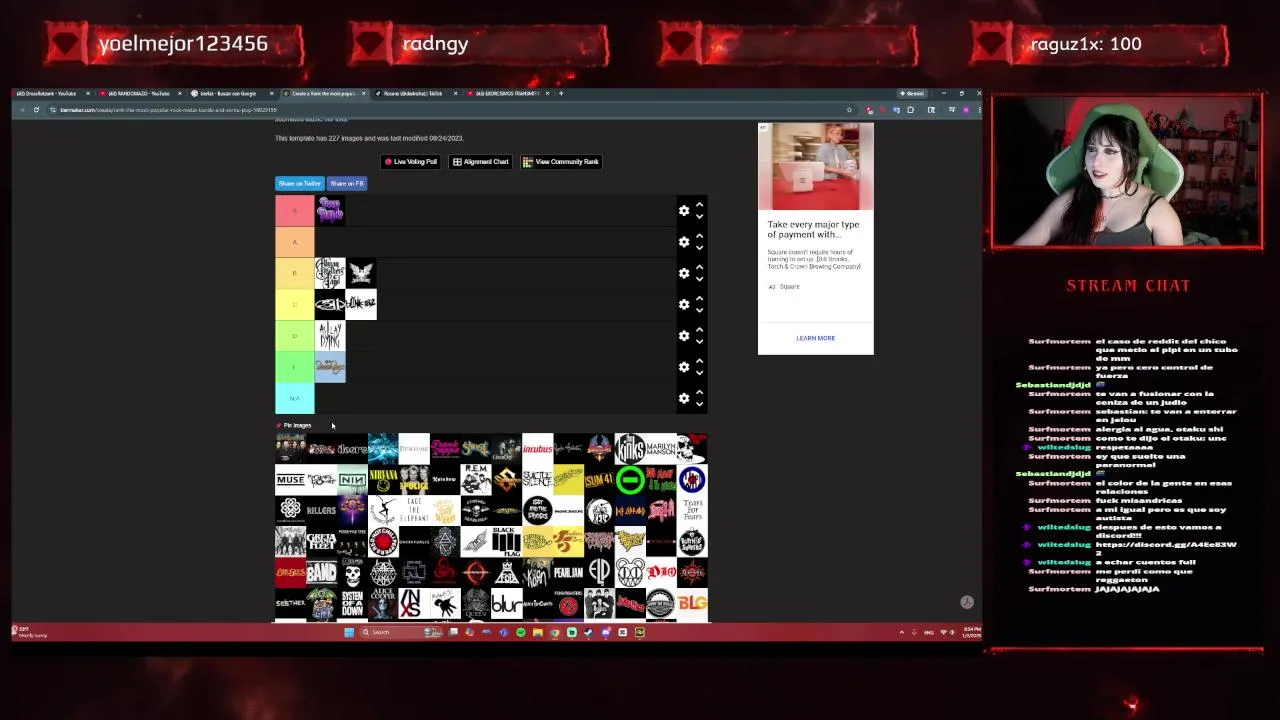Share the tier list on Twitter
1280x720 pixels.
pyautogui.click(x=299, y=184)
